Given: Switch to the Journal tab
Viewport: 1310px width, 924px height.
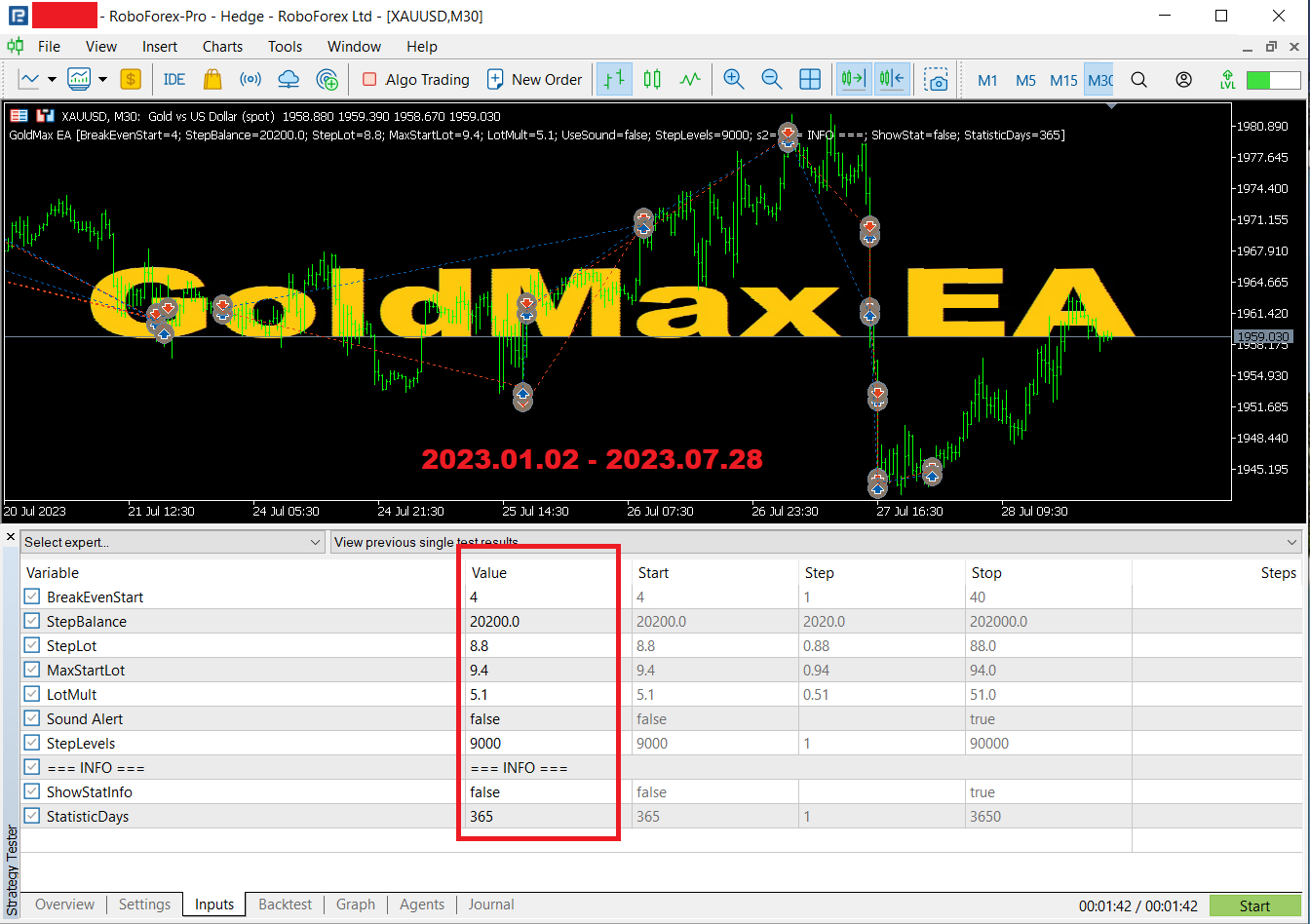Looking at the screenshot, I should (x=491, y=905).
